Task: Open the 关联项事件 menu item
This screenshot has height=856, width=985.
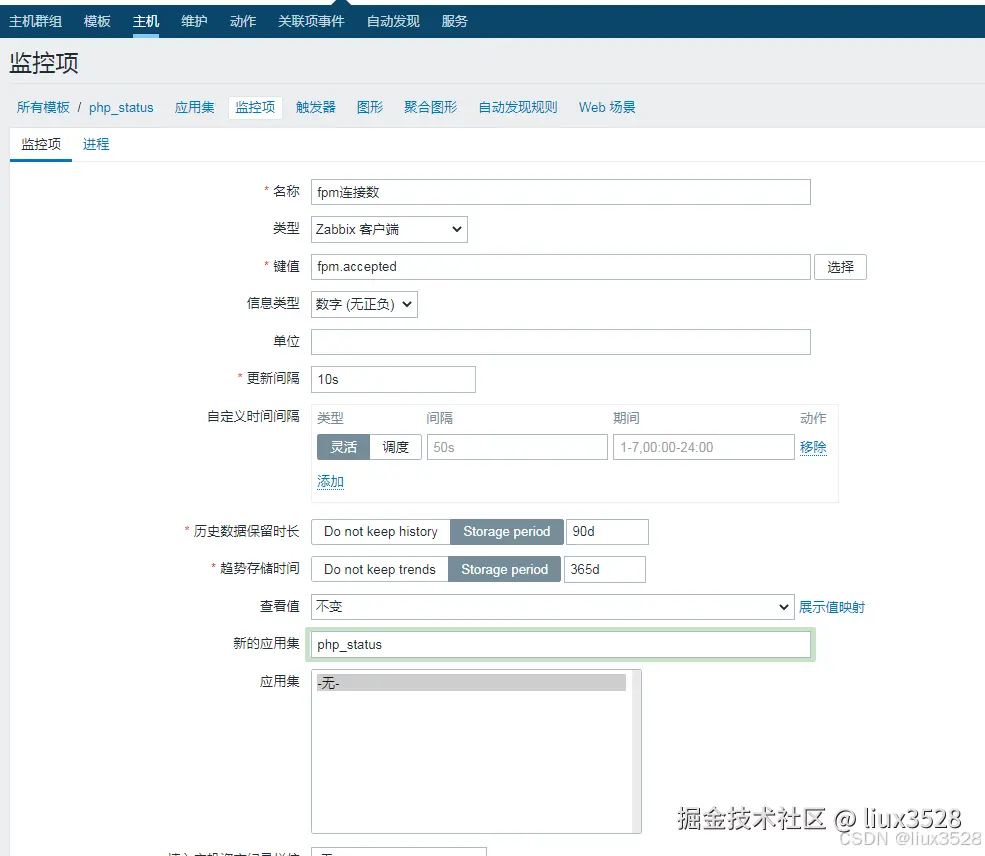Action: 311,21
